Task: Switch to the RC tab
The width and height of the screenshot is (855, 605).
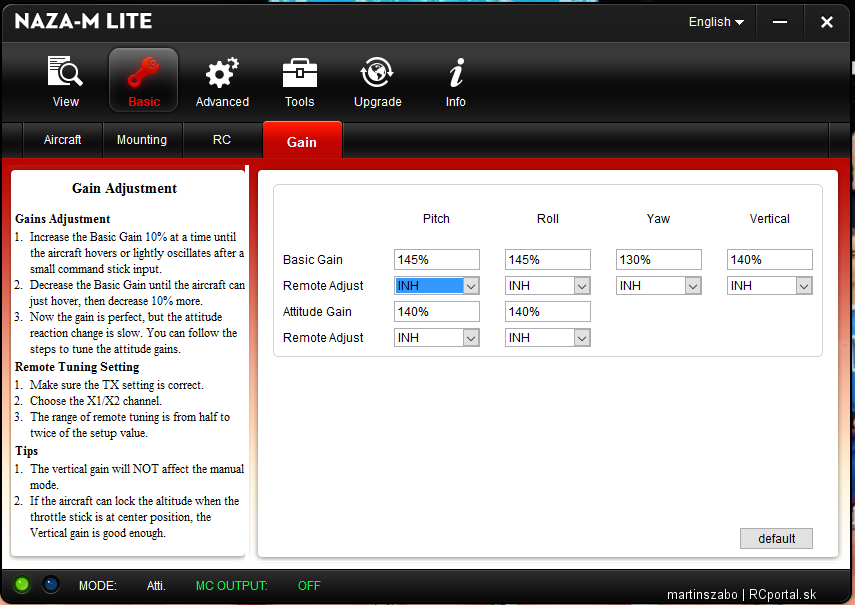Action: point(222,140)
